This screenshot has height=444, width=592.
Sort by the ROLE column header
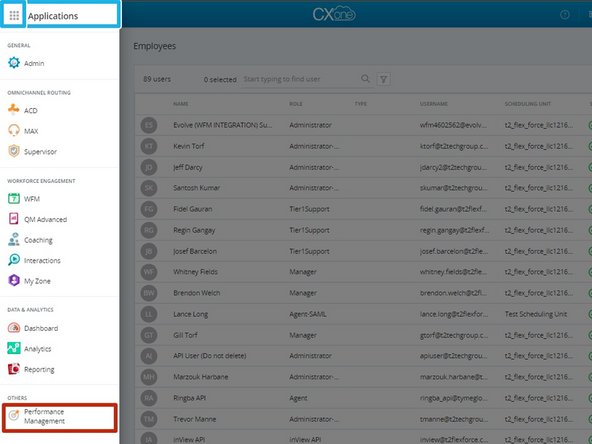(x=296, y=104)
